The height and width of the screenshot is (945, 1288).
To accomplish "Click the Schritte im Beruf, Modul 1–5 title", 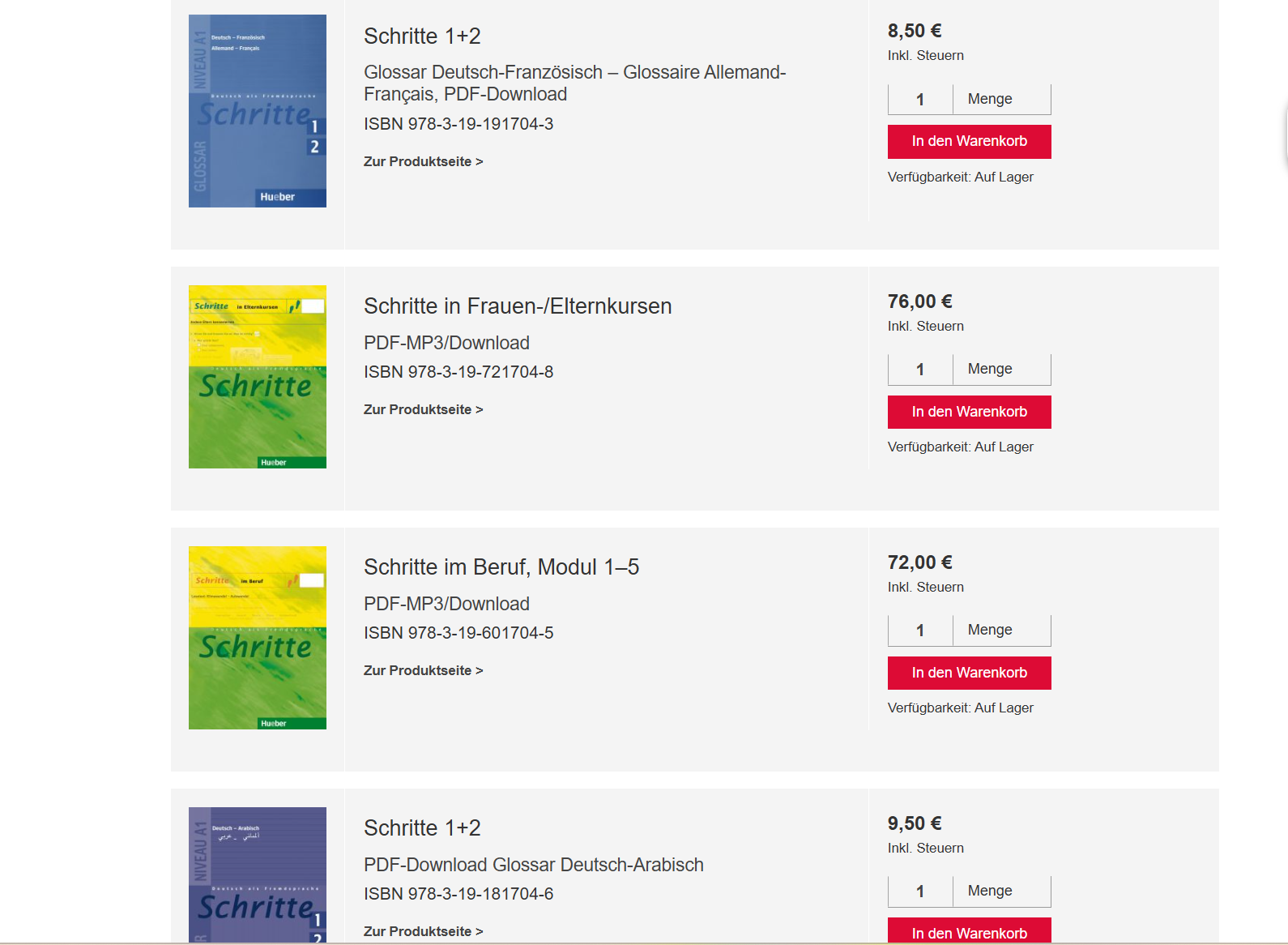I will coord(501,567).
